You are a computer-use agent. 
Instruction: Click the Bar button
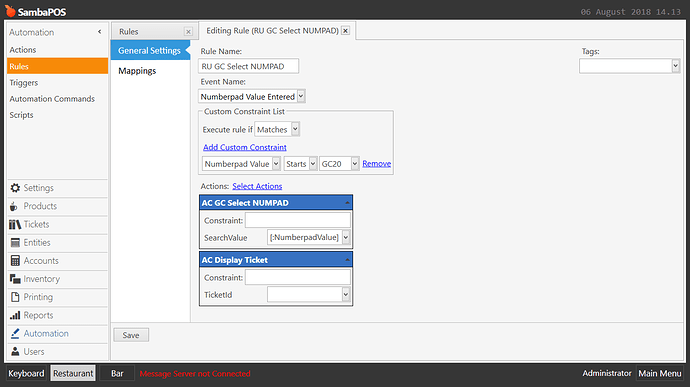(x=117, y=373)
